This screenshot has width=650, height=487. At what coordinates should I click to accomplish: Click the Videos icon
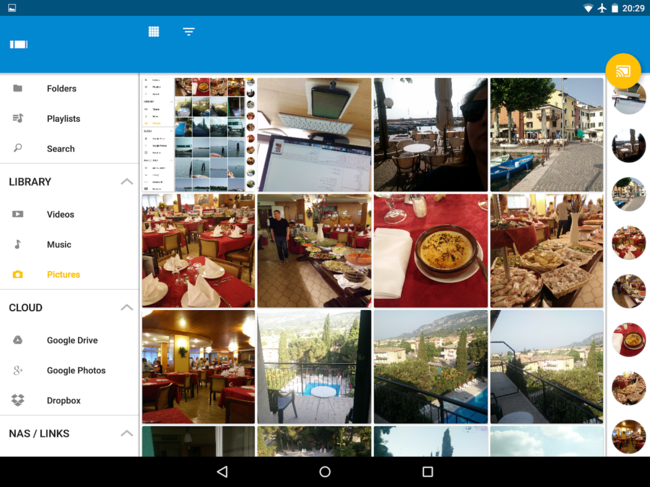[x=17, y=214]
